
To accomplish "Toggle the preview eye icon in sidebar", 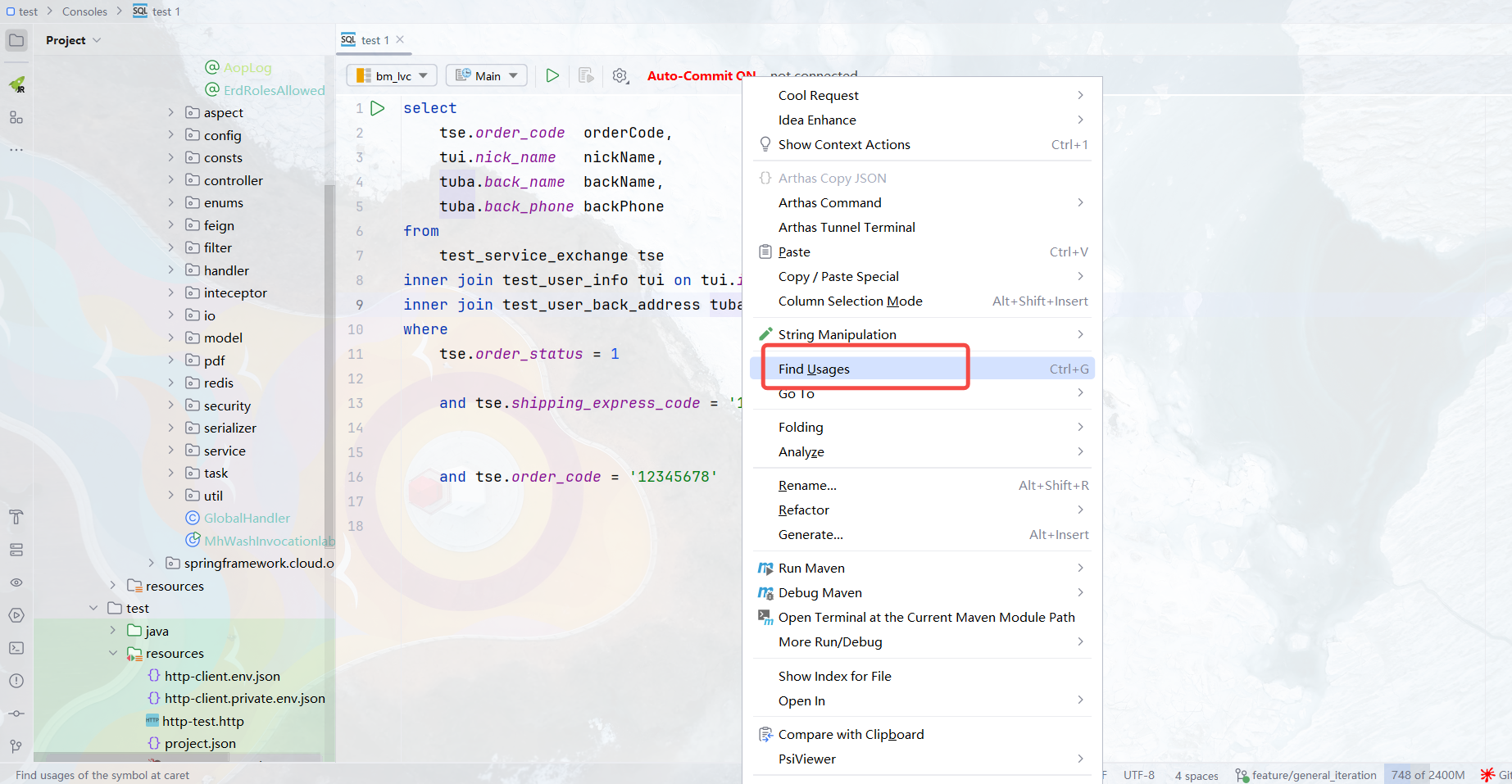I will point(16,582).
